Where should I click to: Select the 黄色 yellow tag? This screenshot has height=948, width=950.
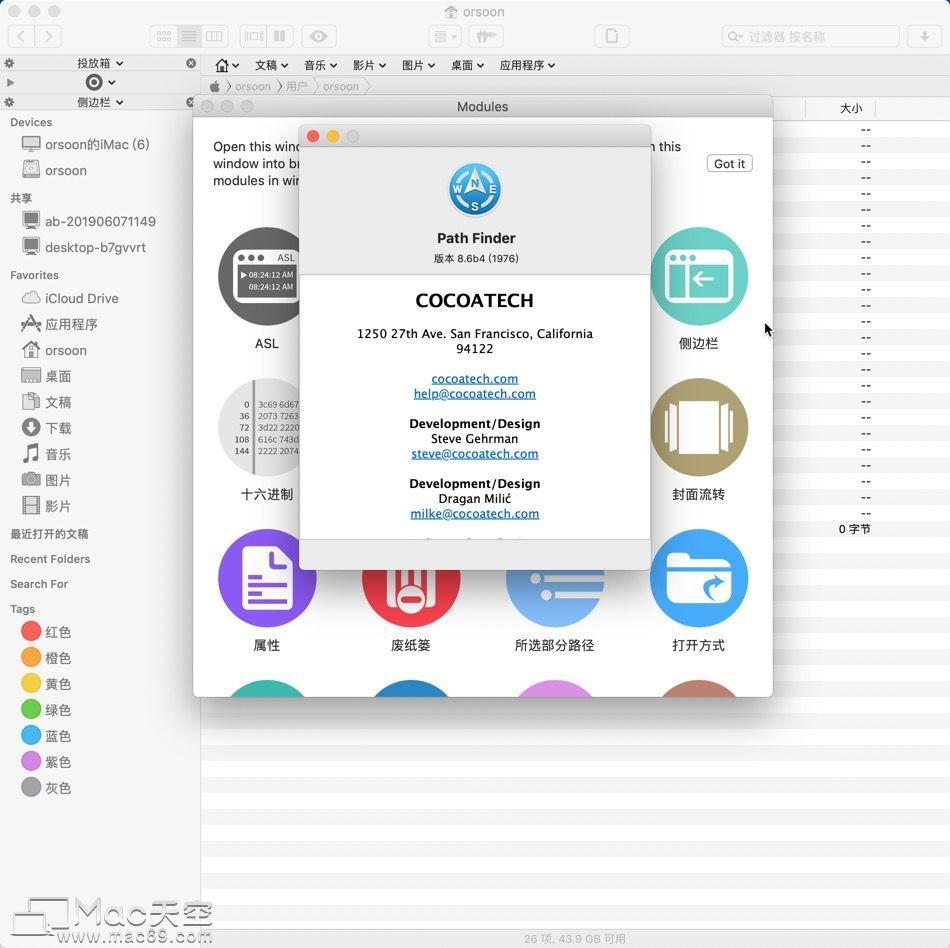[47, 684]
